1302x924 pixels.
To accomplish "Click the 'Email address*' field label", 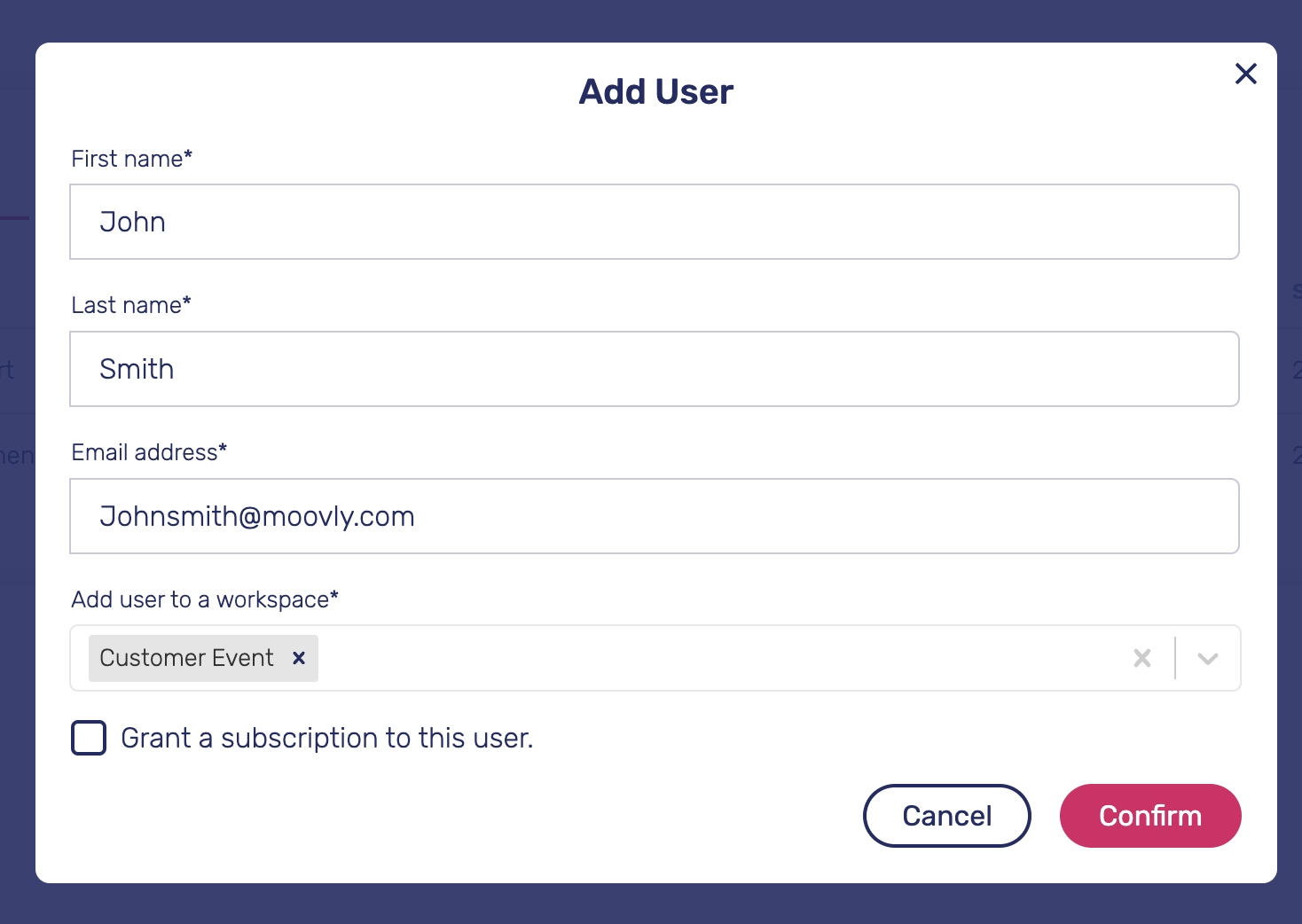I will pos(149,452).
